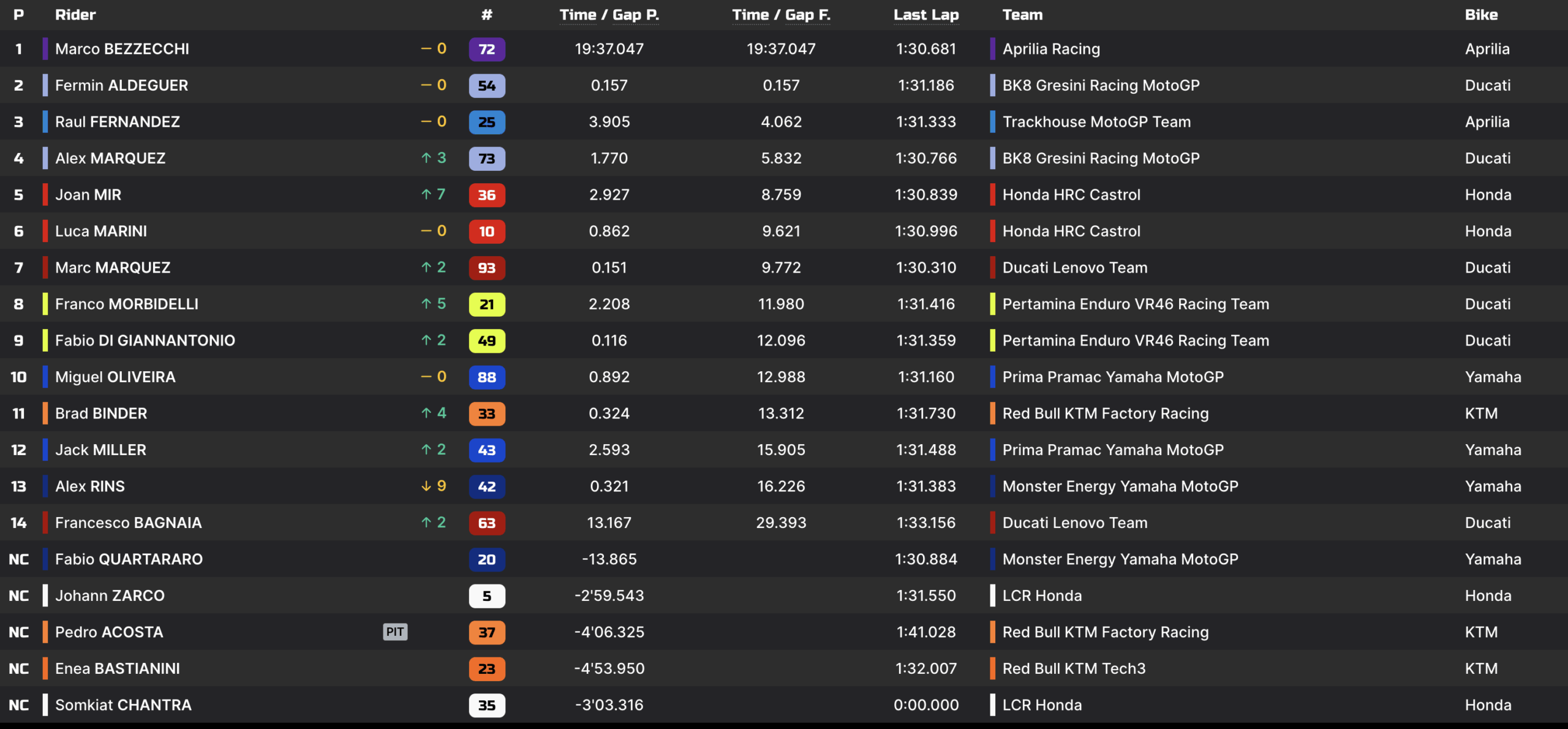The height and width of the screenshot is (729, 1568).
Task: Click Zarco's white number 5 badge
Action: pyautogui.click(x=487, y=596)
